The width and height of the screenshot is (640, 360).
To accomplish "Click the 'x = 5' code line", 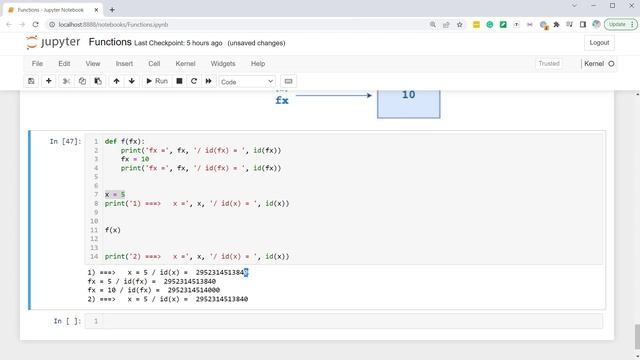I will pos(115,194).
